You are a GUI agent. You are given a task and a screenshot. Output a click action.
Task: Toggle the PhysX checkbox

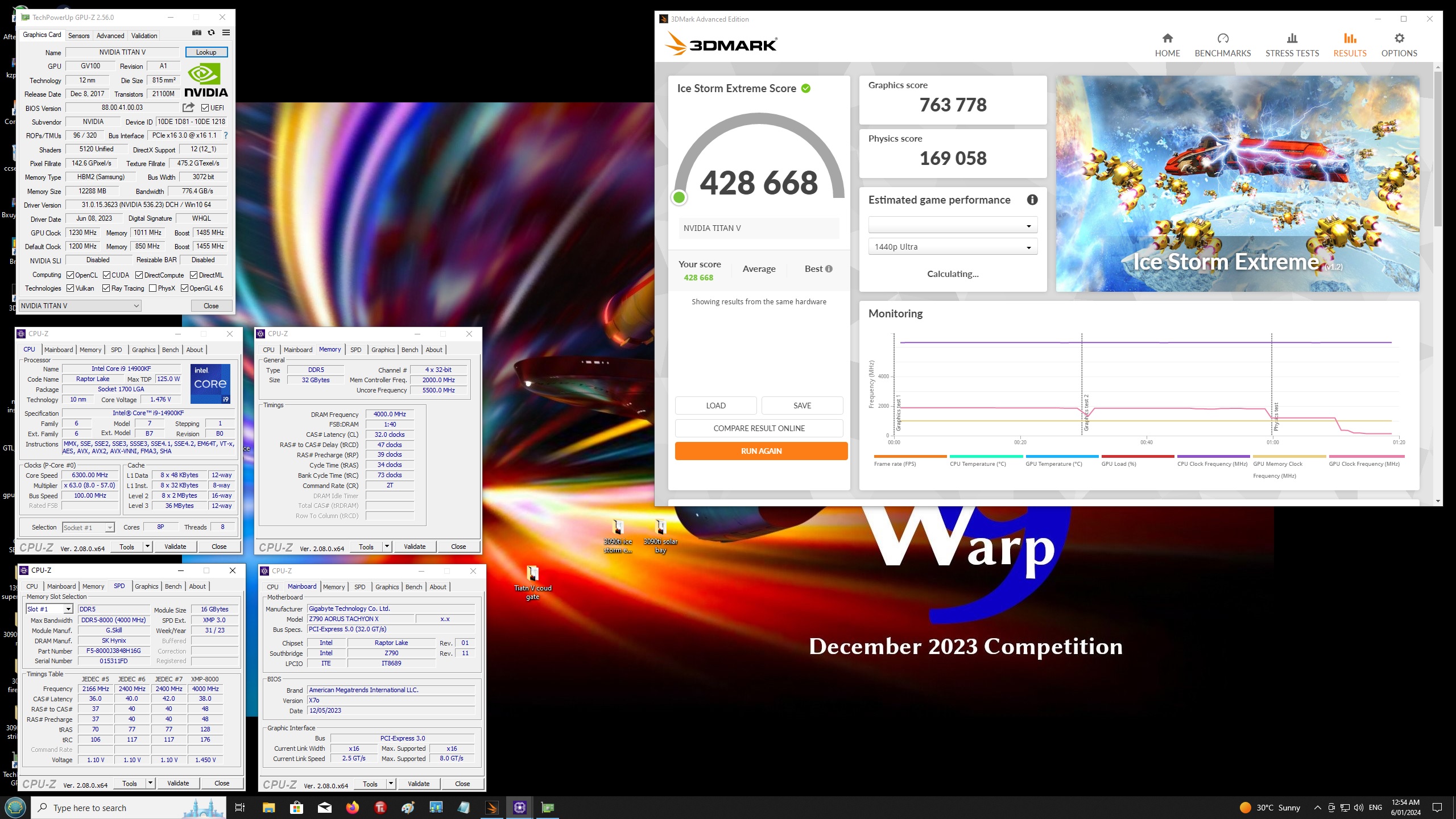coord(152,288)
